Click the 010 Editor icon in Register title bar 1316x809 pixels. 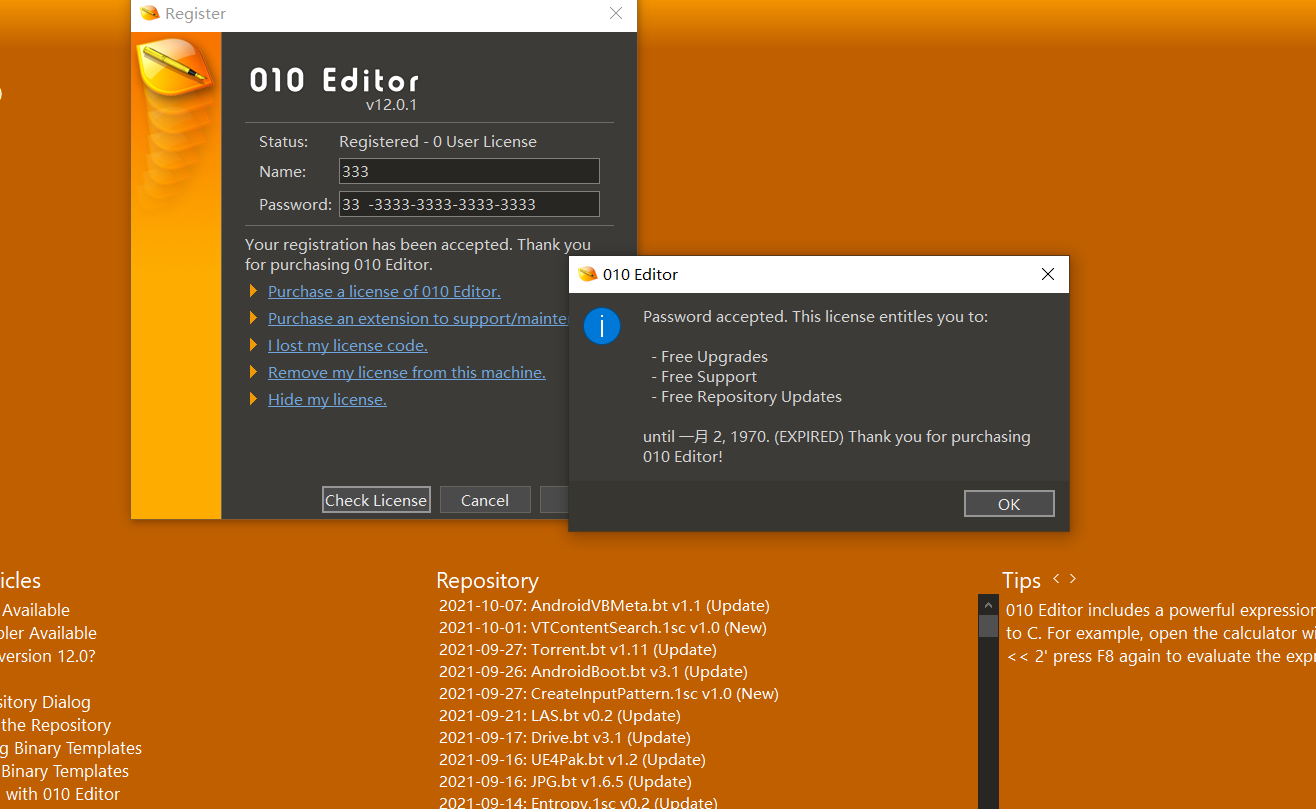pyautogui.click(x=150, y=14)
